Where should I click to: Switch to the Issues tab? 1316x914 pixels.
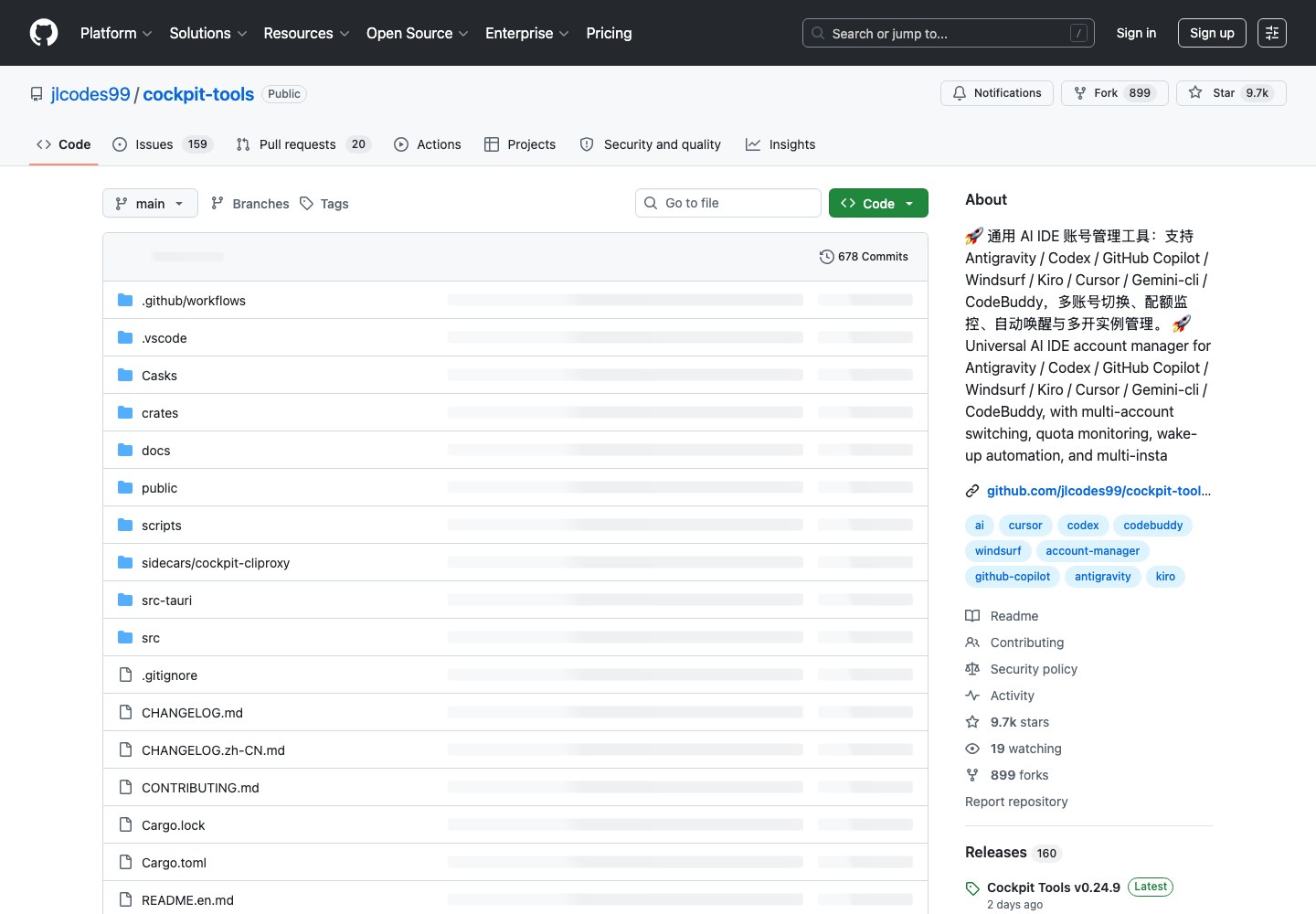coord(162,144)
